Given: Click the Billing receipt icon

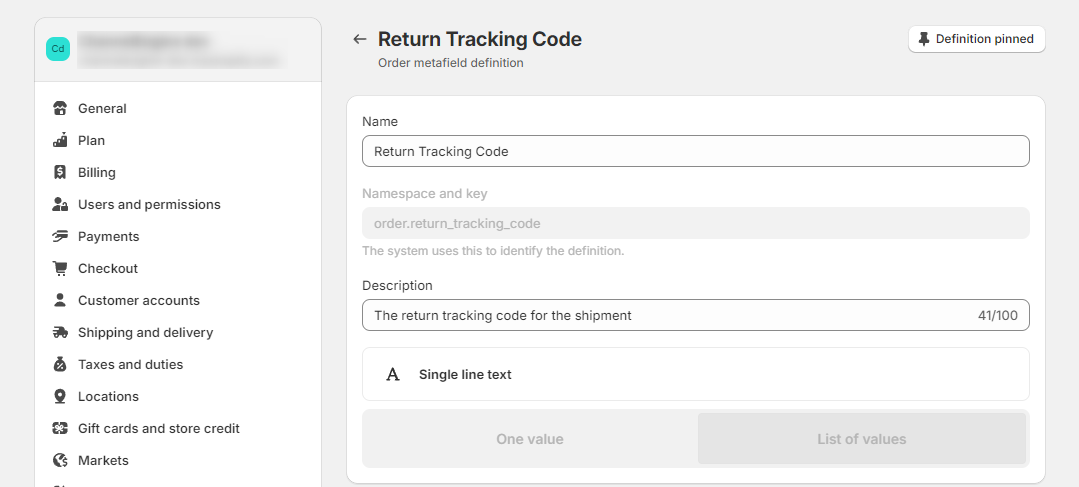Looking at the screenshot, I should pos(60,173).
